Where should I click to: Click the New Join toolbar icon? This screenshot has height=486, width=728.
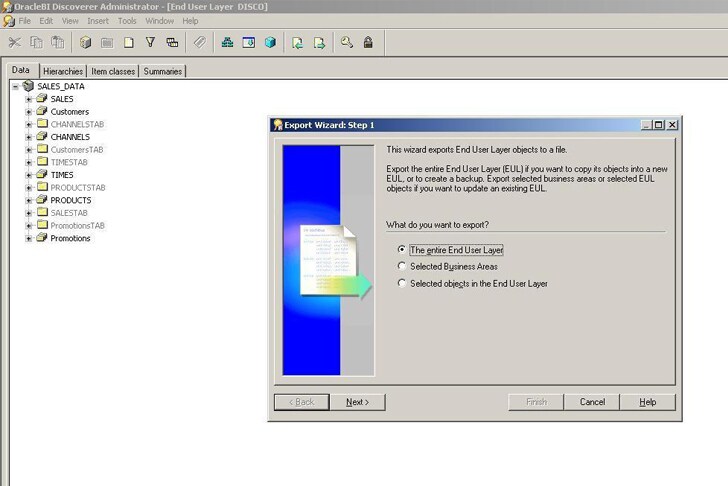tap(172, 43)
